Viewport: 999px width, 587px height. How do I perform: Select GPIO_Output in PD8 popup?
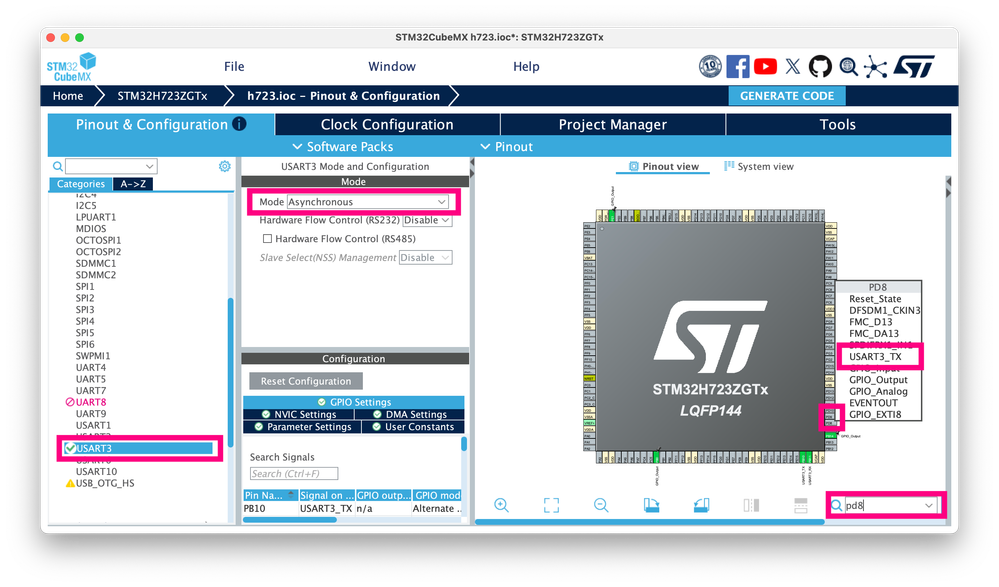point(878,380)
